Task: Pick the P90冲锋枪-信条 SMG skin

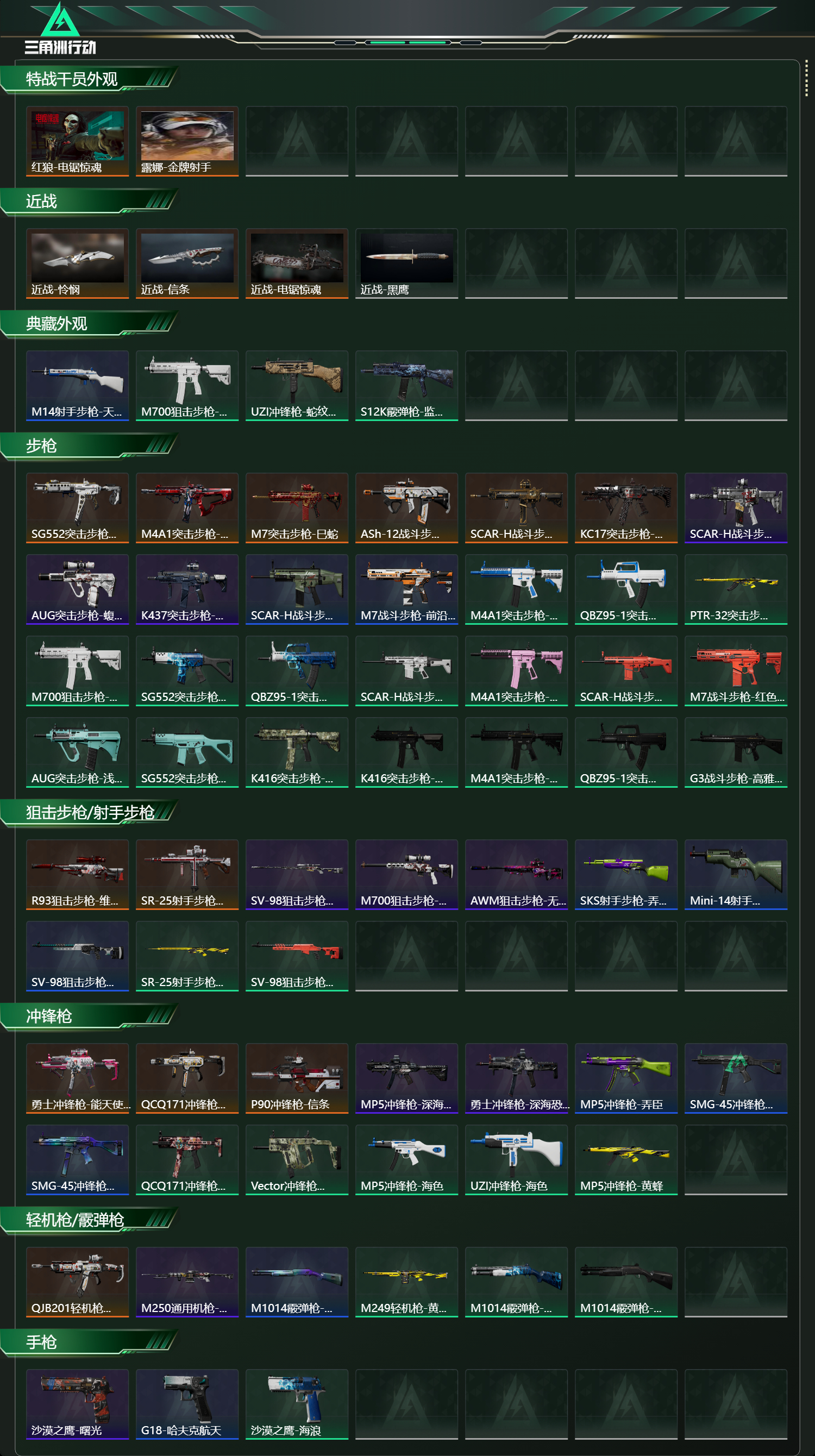Action: [297, 1078]
